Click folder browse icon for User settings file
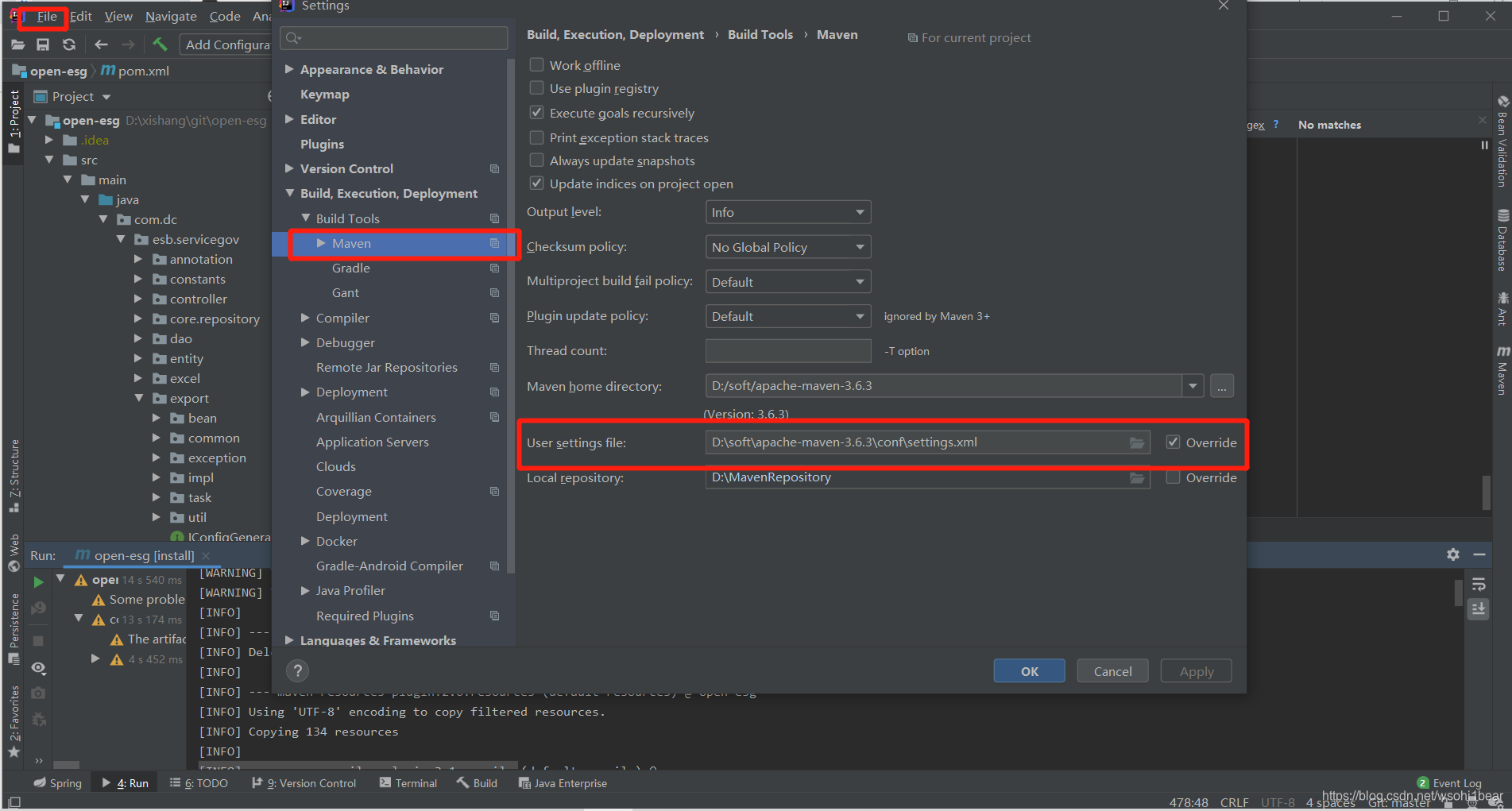This screenshot has width=1512, height=811. [x=1137, y=442]
